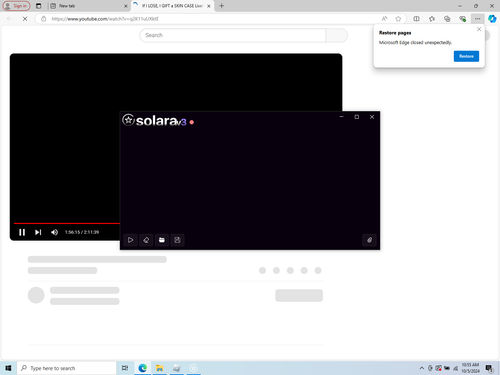Open Task View on the taskbar
This screenshot has width=500, height=375.
[x=125, y=368]
